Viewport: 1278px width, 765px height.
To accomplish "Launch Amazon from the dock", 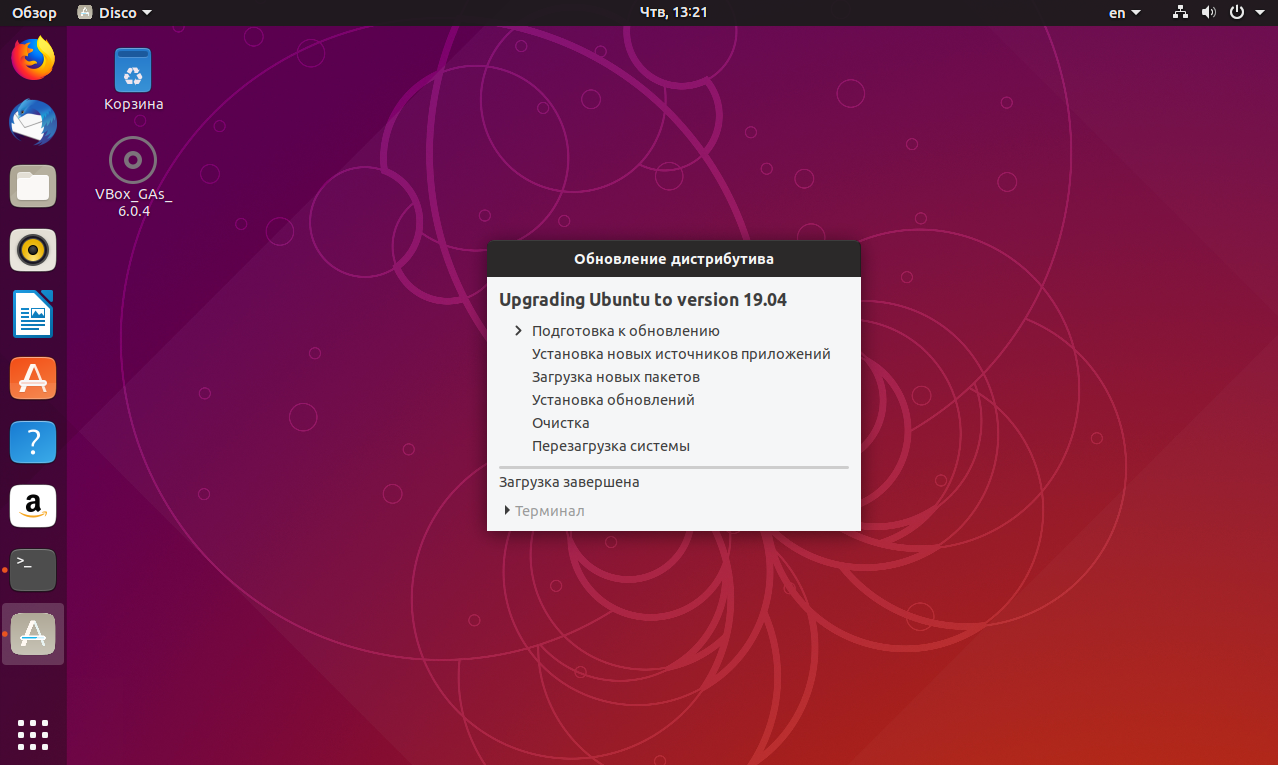I will (x=33, y=506).
